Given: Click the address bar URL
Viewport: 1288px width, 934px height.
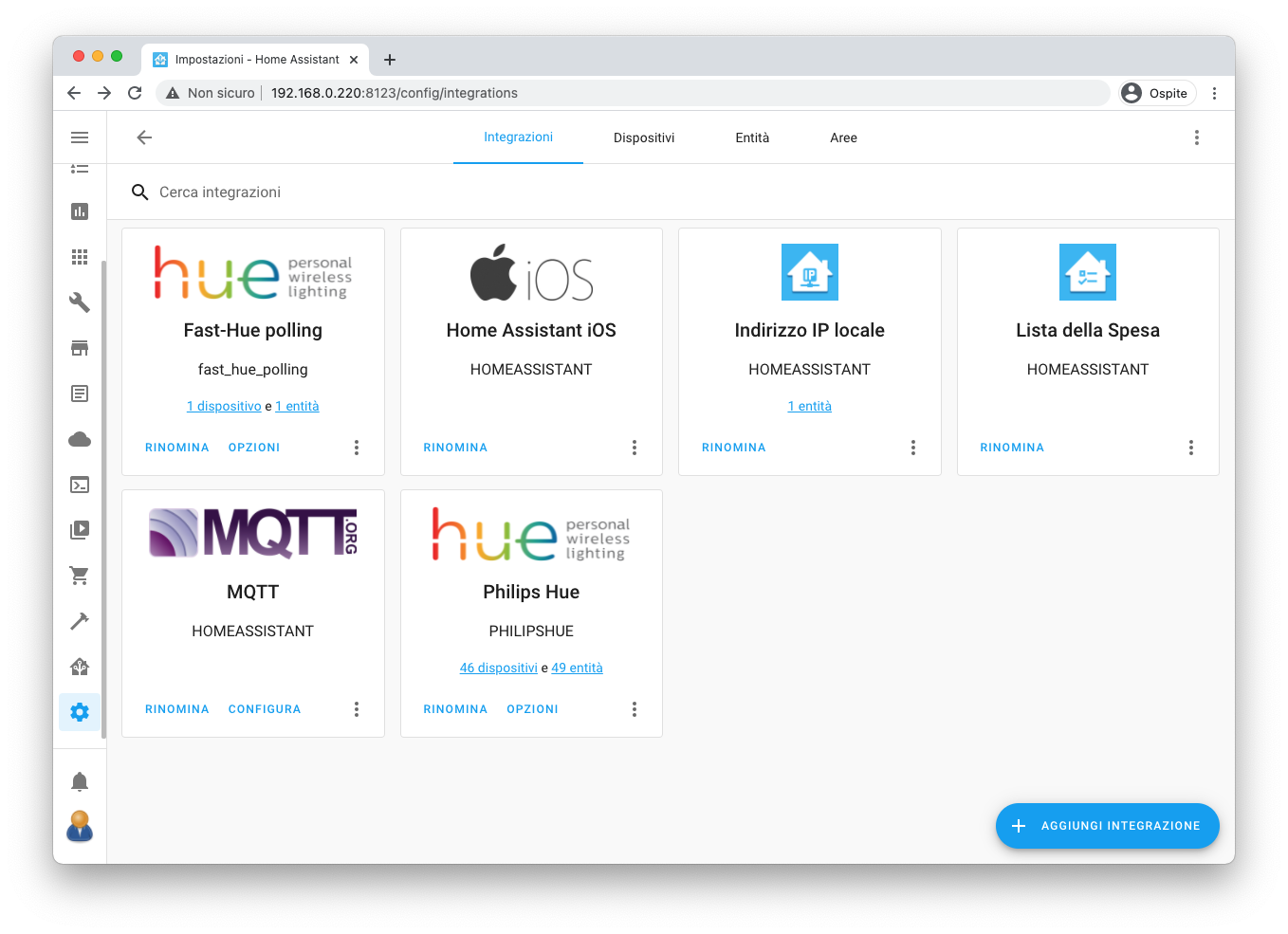Looking at the screenshot, I should click(x=395, y=93).
